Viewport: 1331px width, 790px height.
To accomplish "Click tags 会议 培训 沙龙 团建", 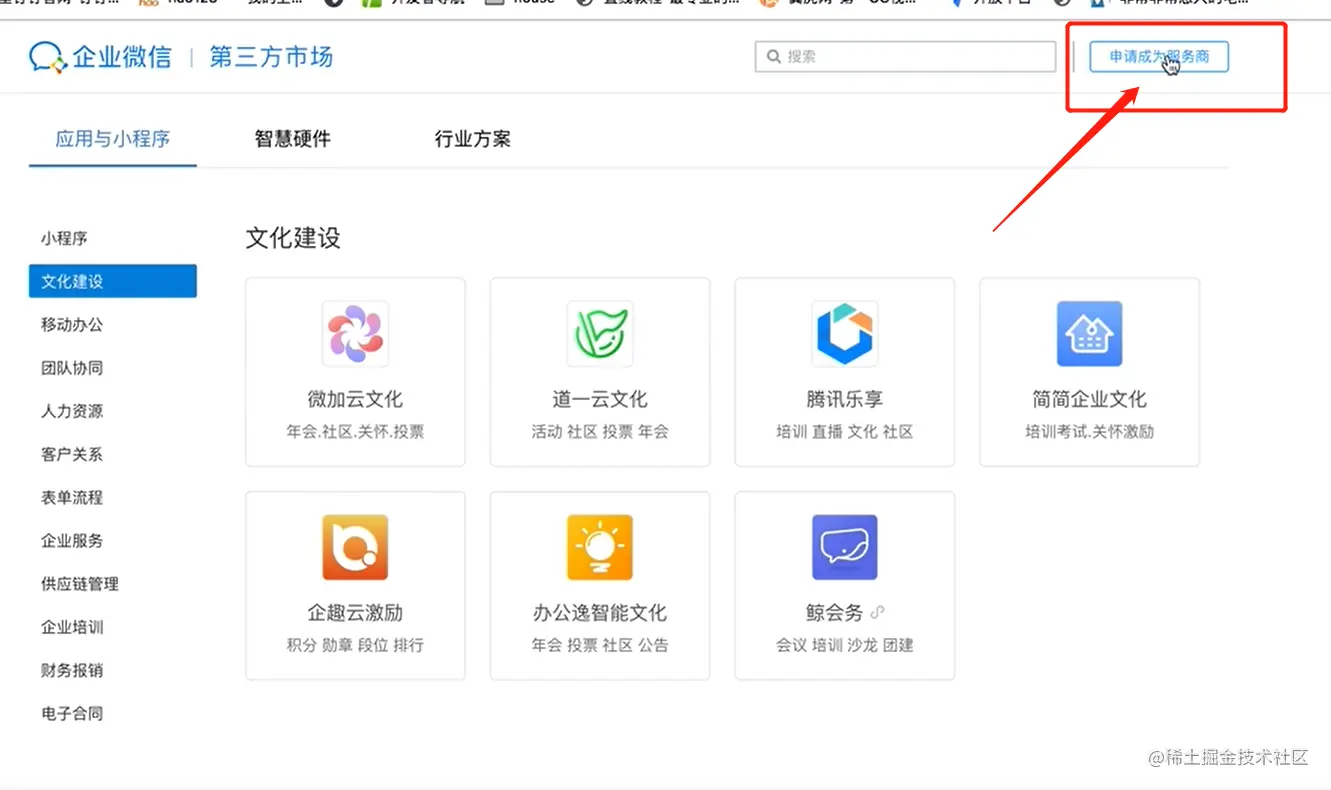I will click(845, 645).
